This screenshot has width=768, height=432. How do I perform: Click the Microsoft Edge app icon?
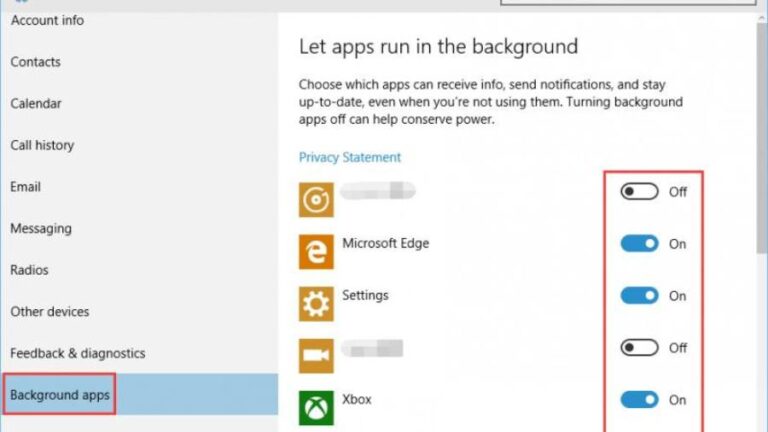(x=316, y=252)
